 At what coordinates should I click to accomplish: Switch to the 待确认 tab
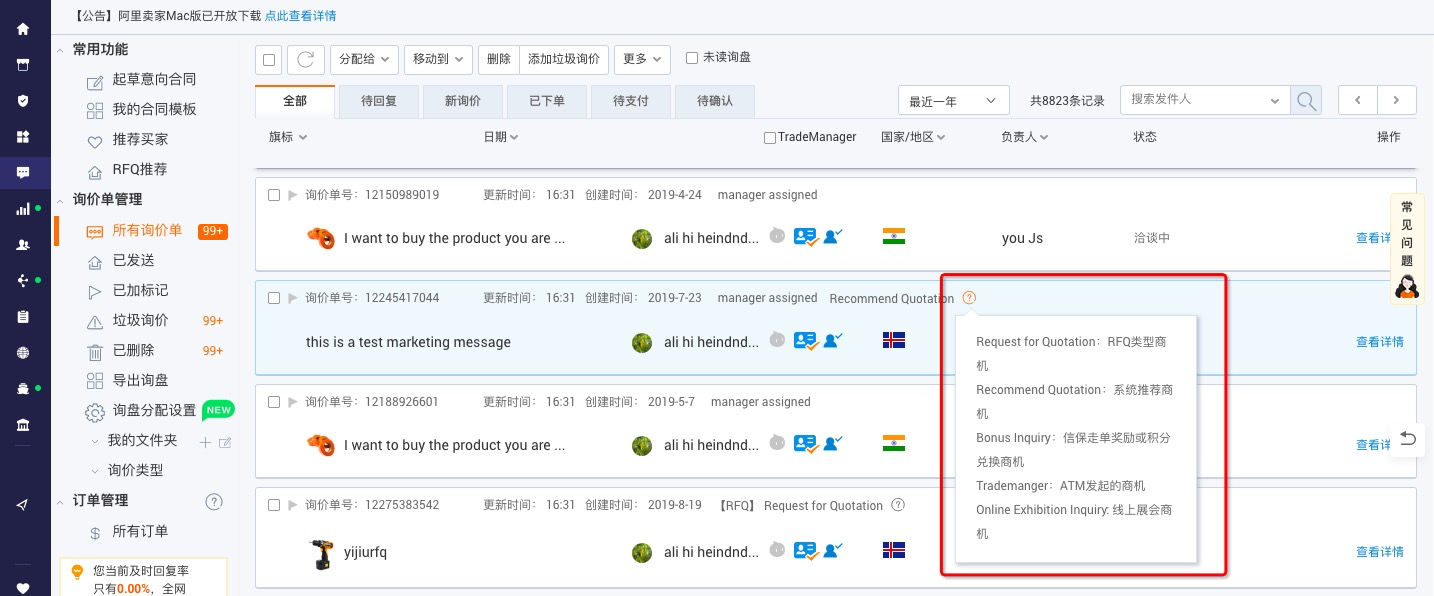(x=715, y=101)
